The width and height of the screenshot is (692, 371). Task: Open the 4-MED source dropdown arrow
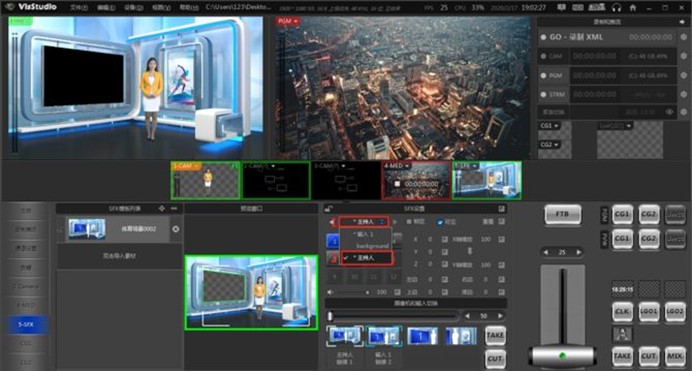(x=406, y=166)
